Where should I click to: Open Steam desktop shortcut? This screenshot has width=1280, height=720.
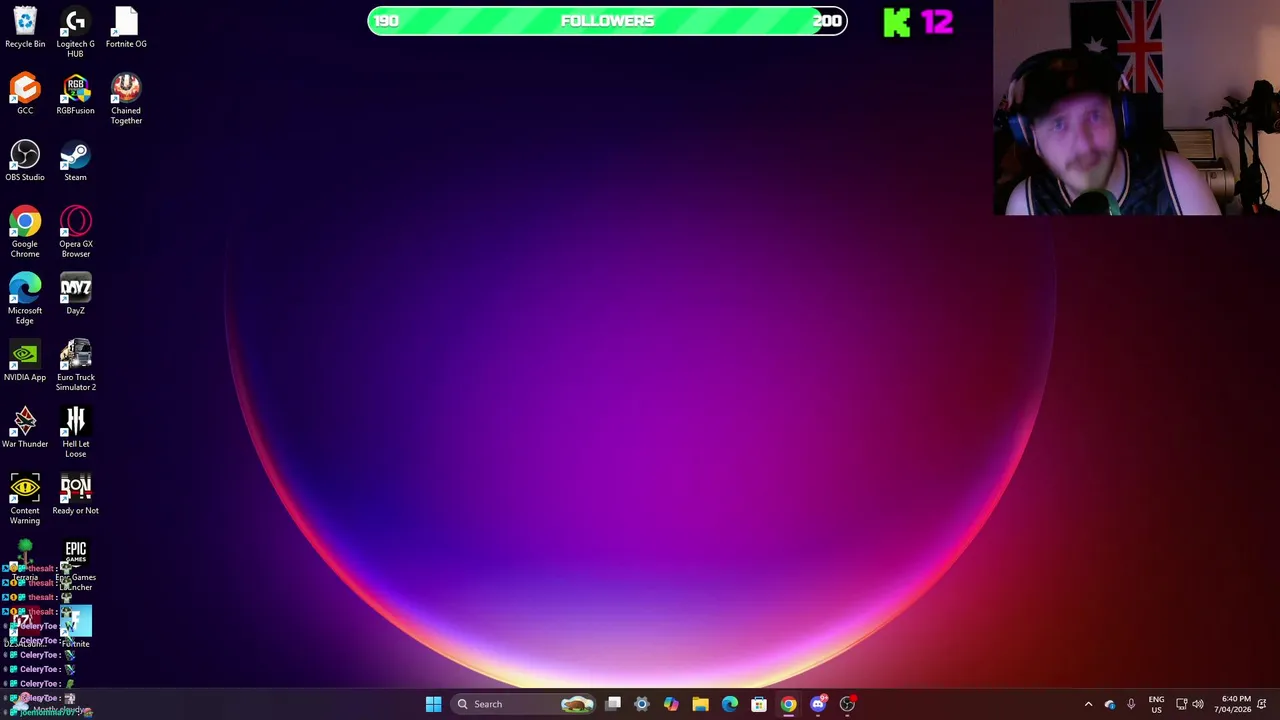point(75,161)
